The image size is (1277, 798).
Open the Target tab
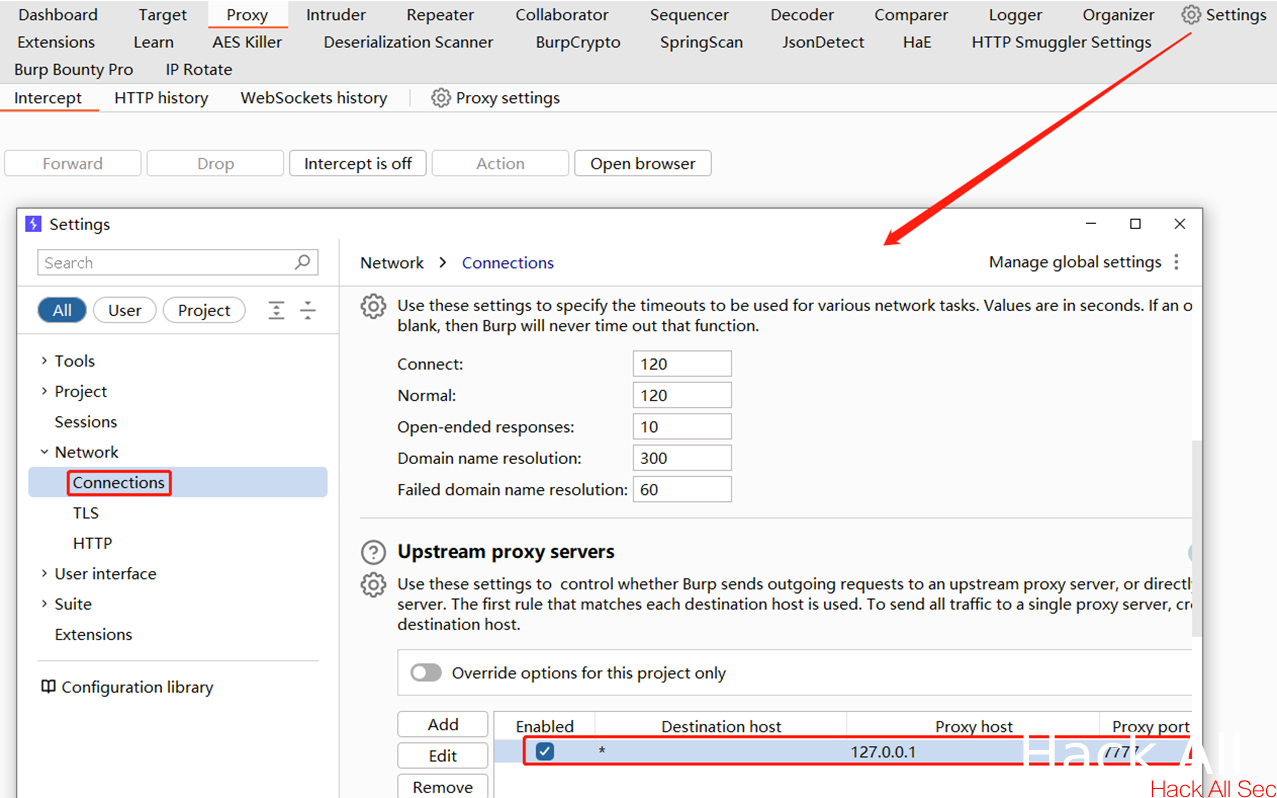tap(163, 15)
